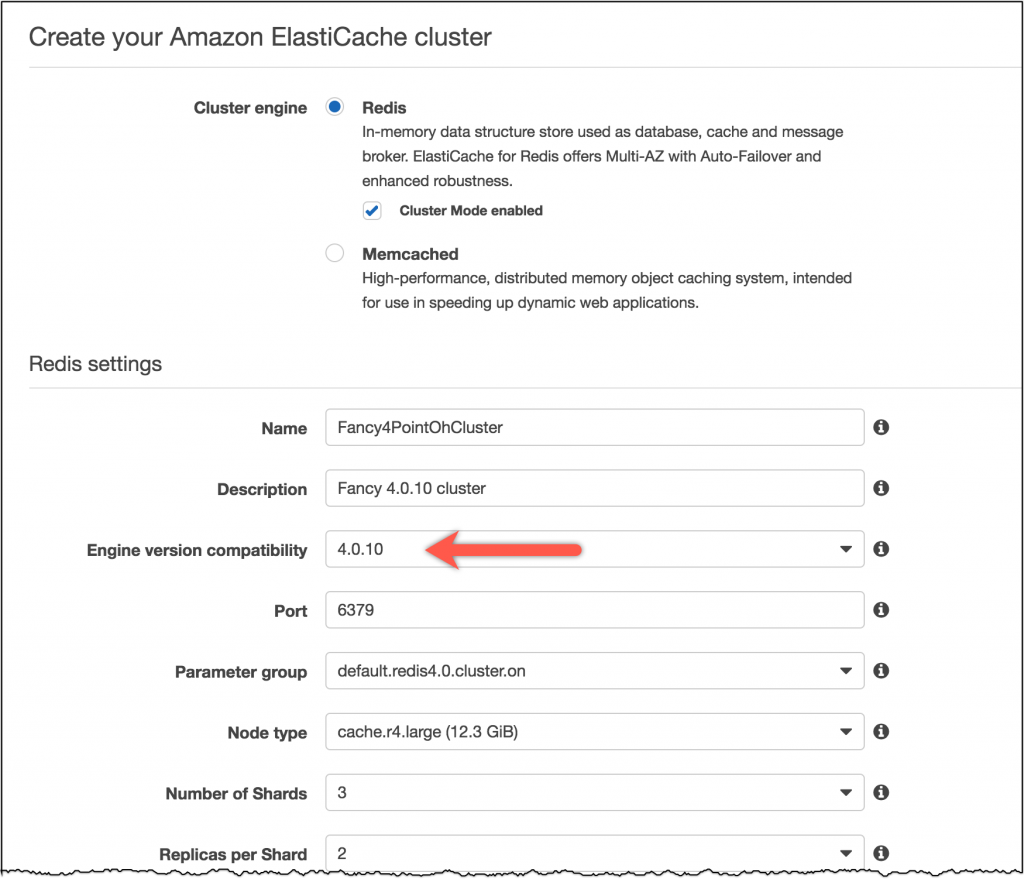Click the Node type info icon

[881, 732]
